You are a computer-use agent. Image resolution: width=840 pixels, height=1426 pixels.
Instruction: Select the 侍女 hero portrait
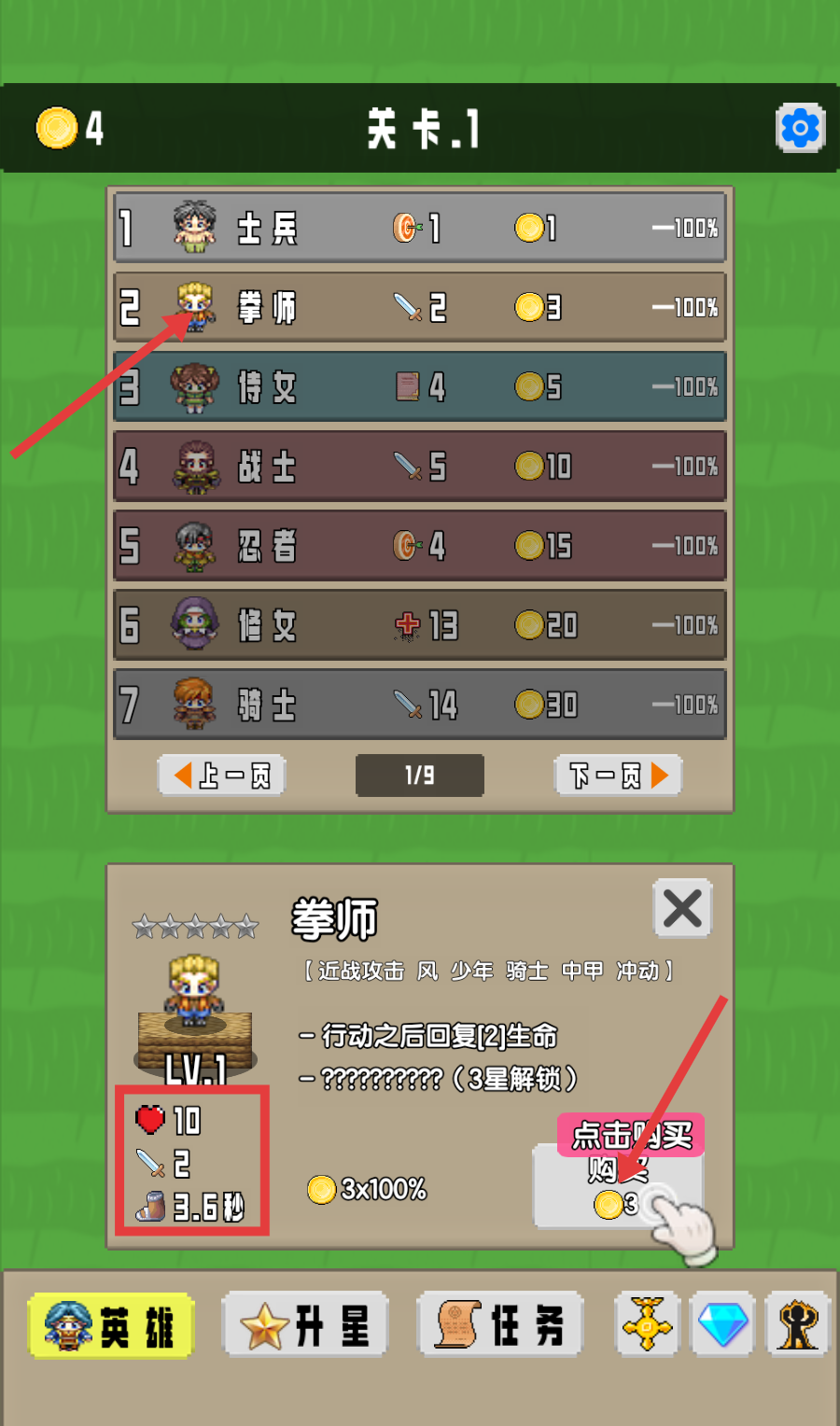(195, 387)
